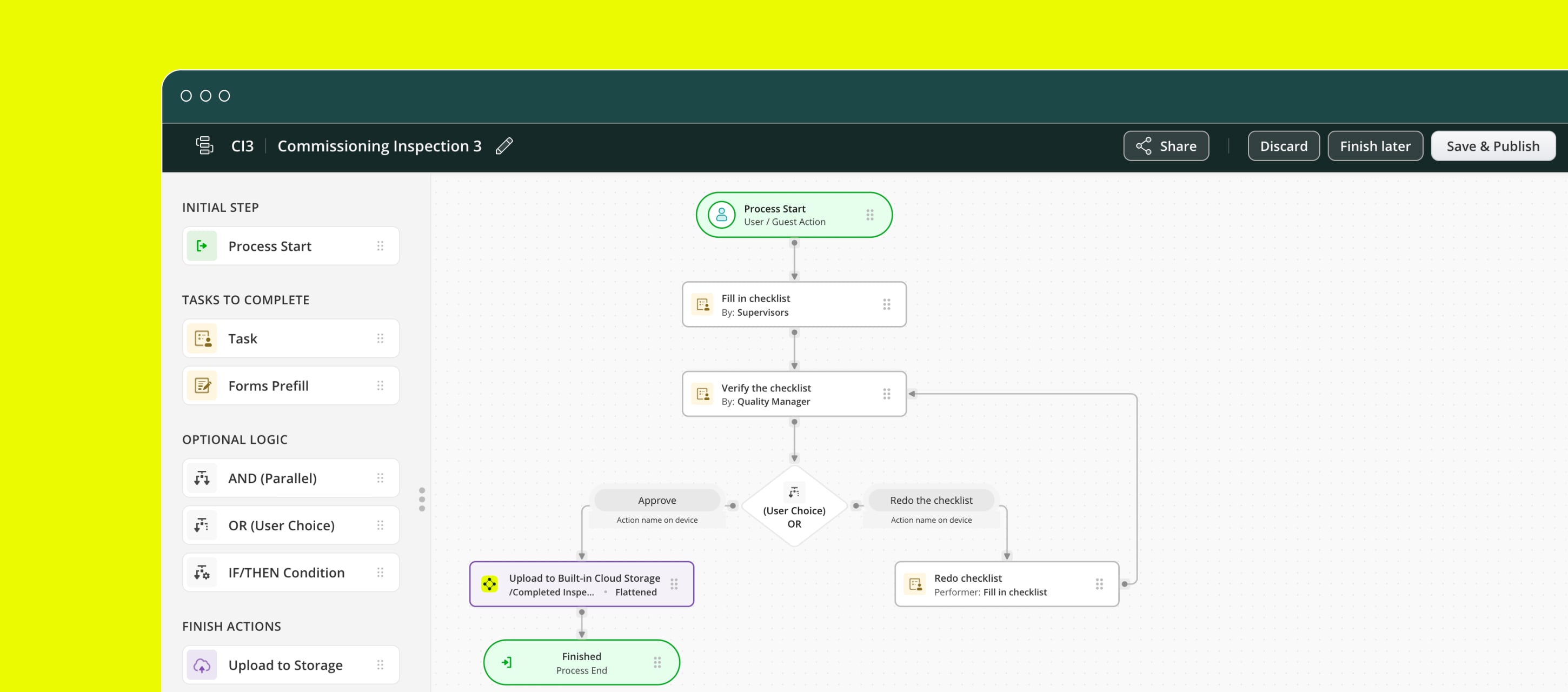Click the (User Choice) OR diamond node
Viewport: 1568px width, 692px height.
[794, 511]
